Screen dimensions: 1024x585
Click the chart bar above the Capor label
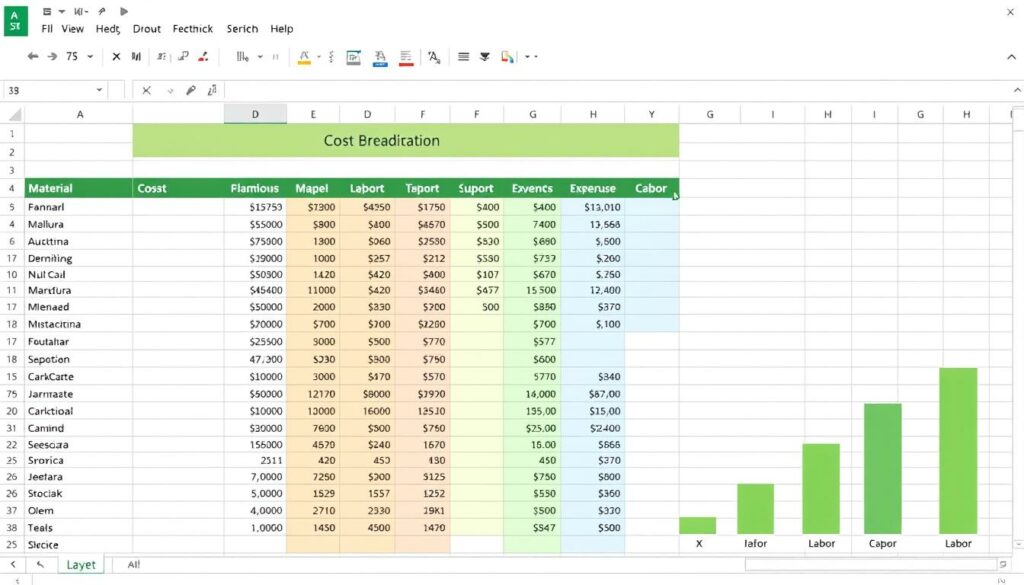pyautogui.click(x=882, y=469)
